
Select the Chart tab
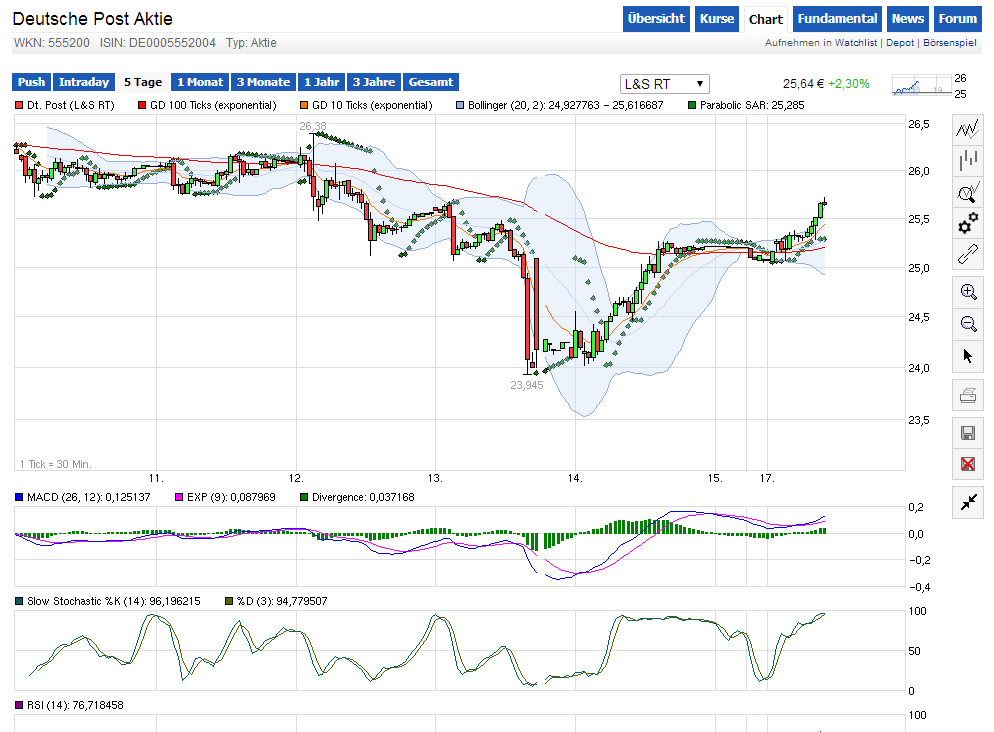[766, 20]
